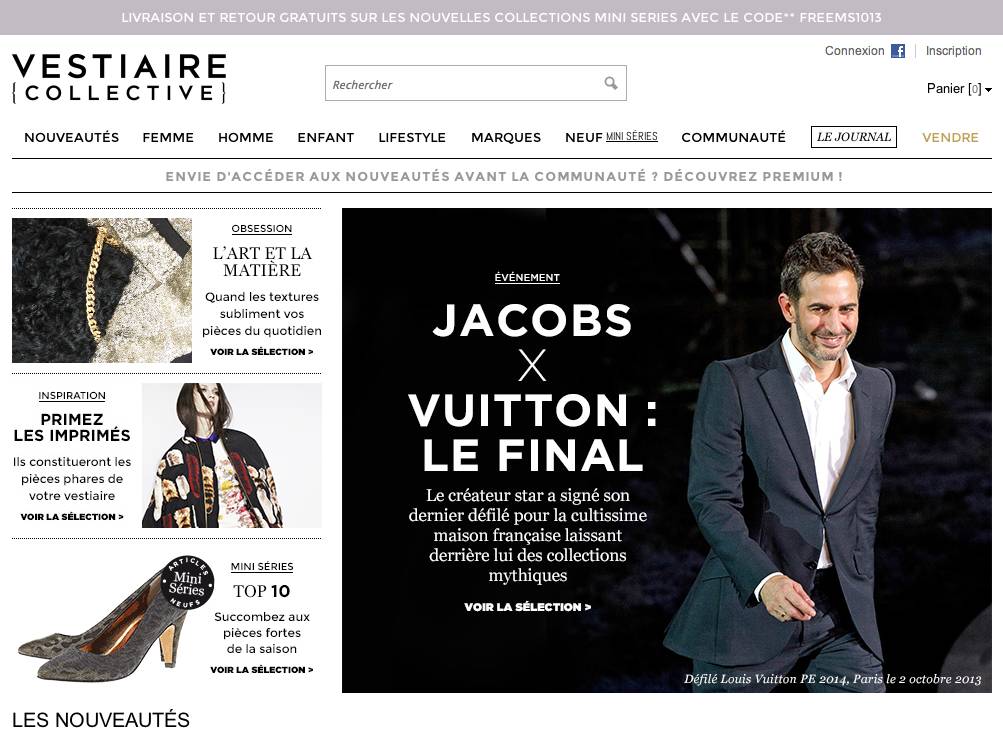The image size is (1003, 751).
Task: Click the Découvrez Premium banner
Action: (504, 177)
